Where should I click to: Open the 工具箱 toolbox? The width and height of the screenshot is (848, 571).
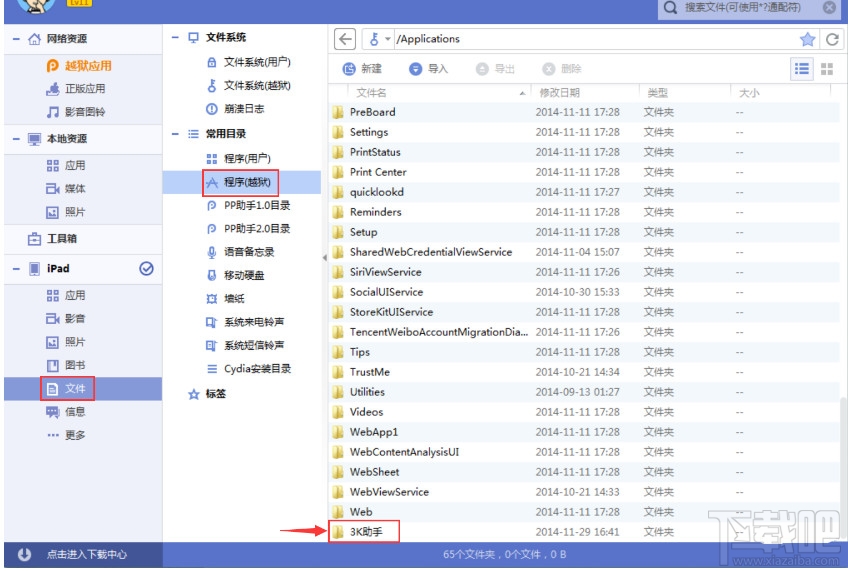point(52,238)
